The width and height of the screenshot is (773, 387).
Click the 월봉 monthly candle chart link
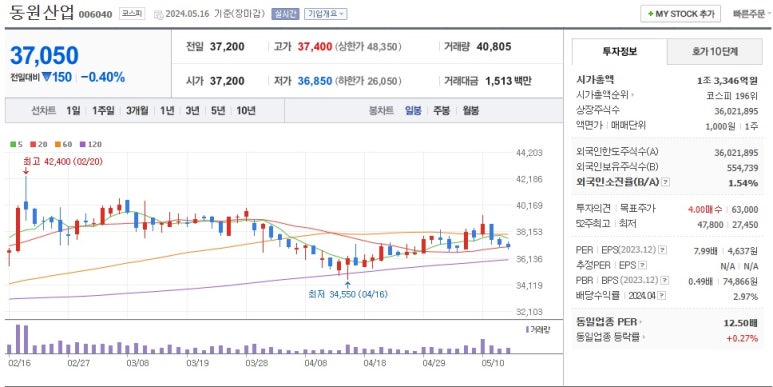tap(471, 110)
